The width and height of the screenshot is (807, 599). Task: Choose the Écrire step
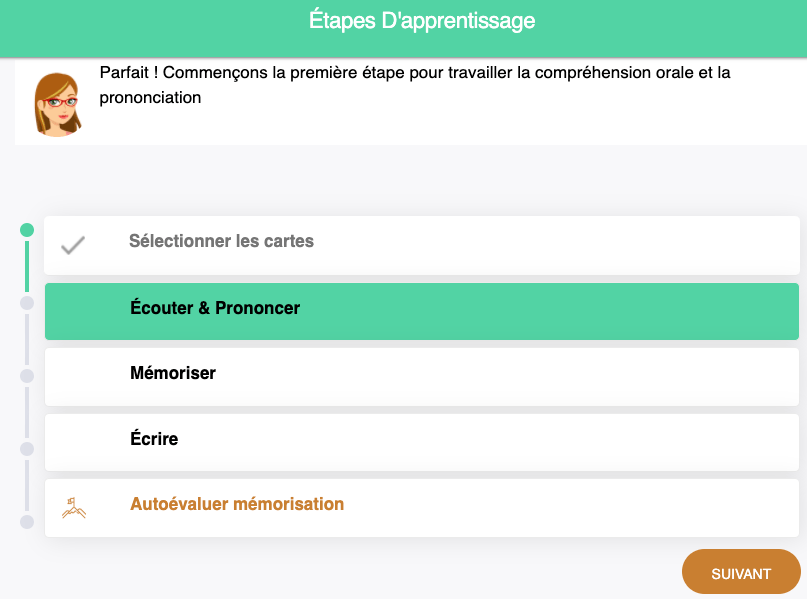click(x=154, y=439)
